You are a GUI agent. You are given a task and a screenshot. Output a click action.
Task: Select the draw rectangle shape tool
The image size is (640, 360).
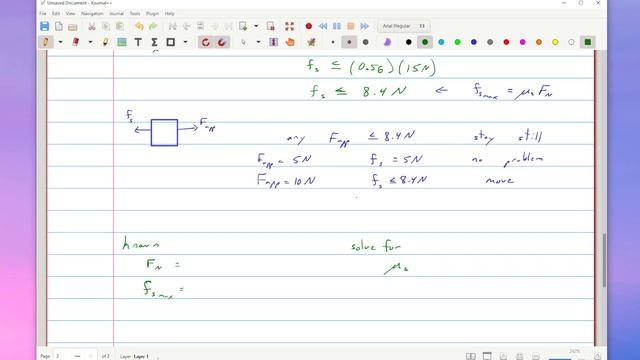171,42
